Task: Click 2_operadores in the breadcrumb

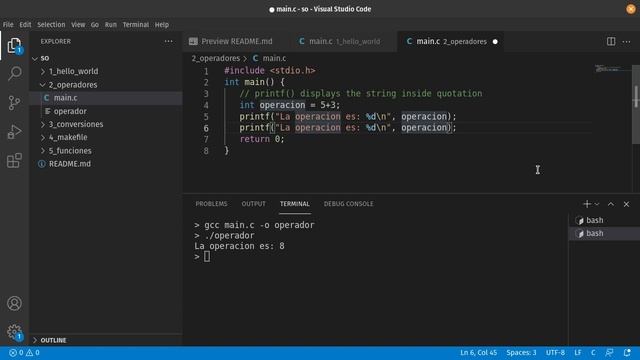Action: coord(216,58)
